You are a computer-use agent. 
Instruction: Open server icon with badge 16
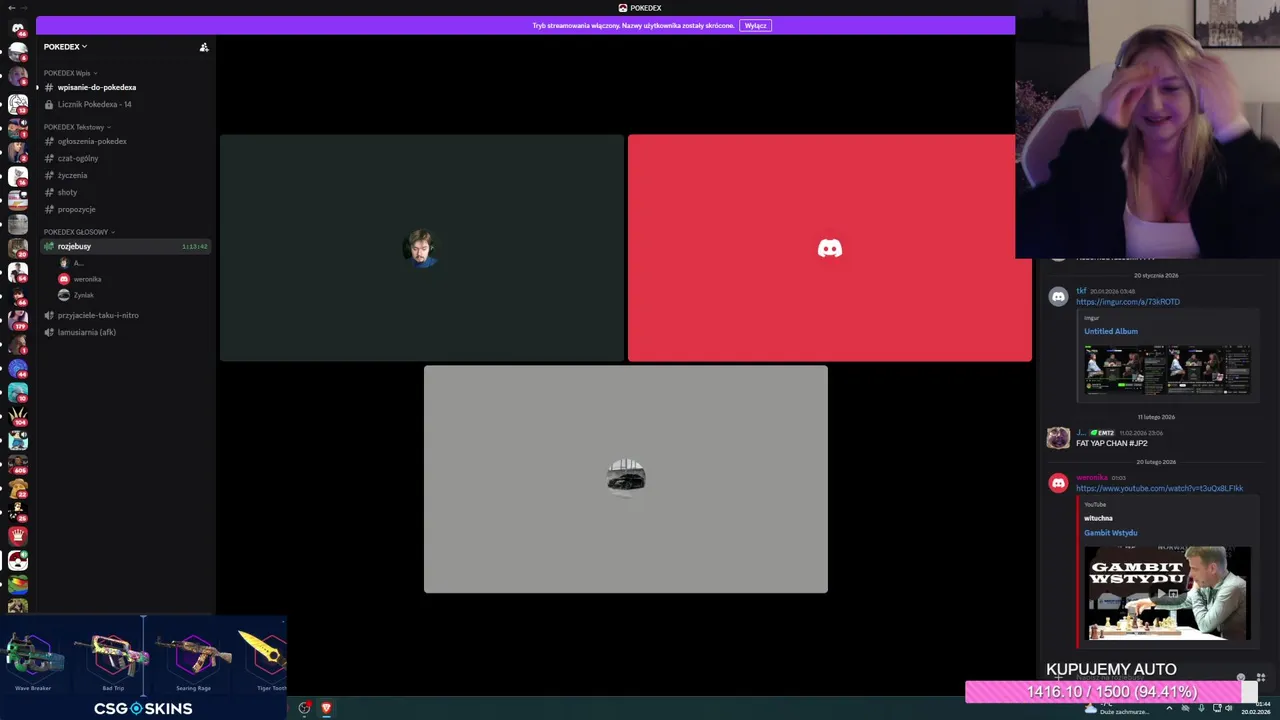coord(18,176)
